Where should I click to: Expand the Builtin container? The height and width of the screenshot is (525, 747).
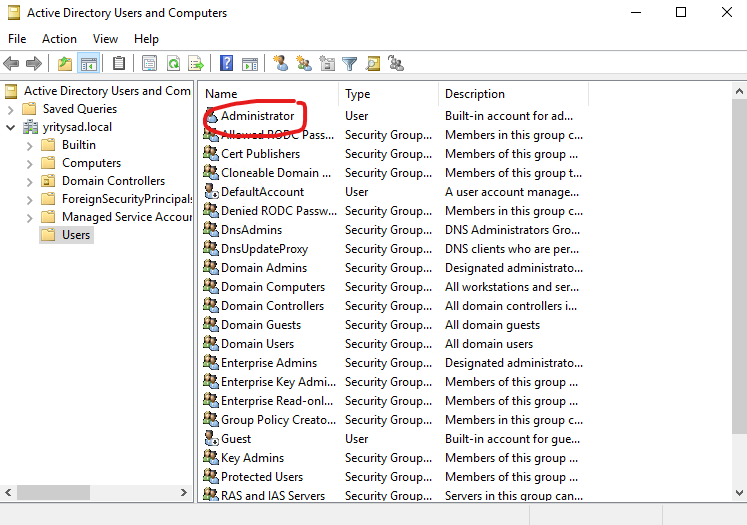(30, 145)
